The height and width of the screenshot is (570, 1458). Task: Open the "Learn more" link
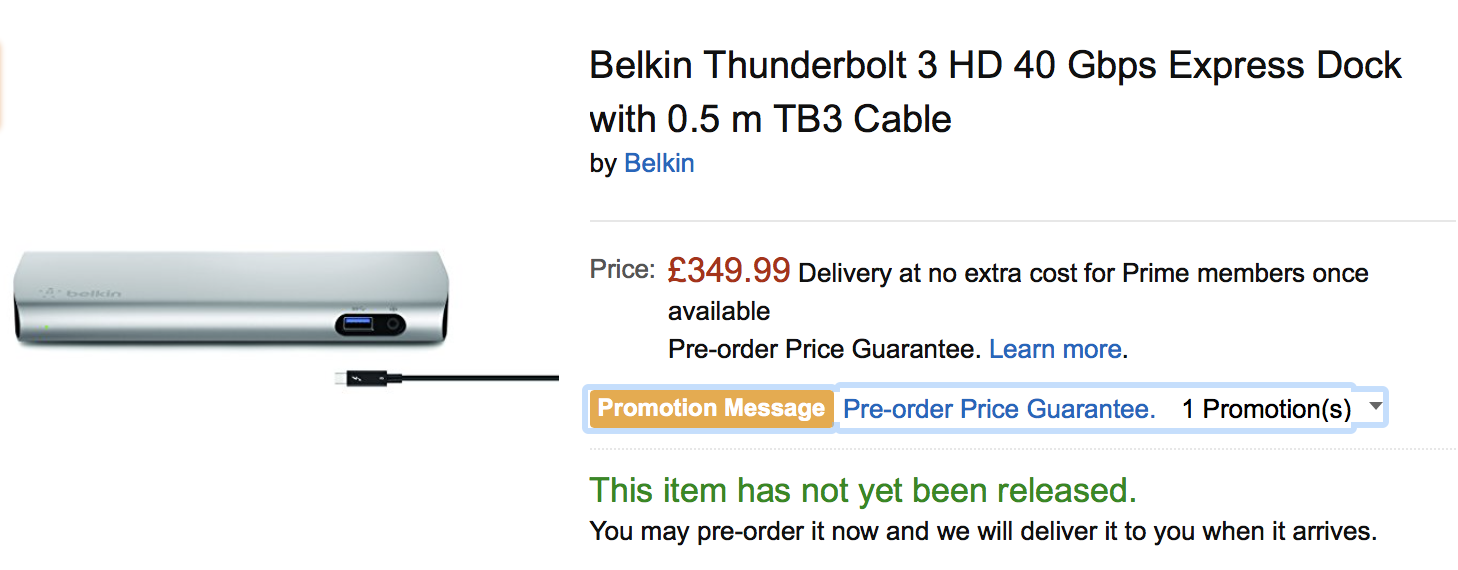pyautogui.click(x=1054, y=349)
